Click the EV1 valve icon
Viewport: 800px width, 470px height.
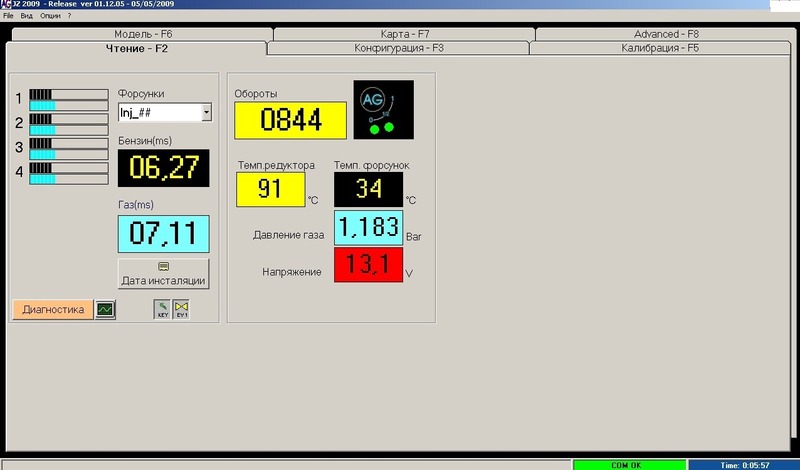(181, 310)
